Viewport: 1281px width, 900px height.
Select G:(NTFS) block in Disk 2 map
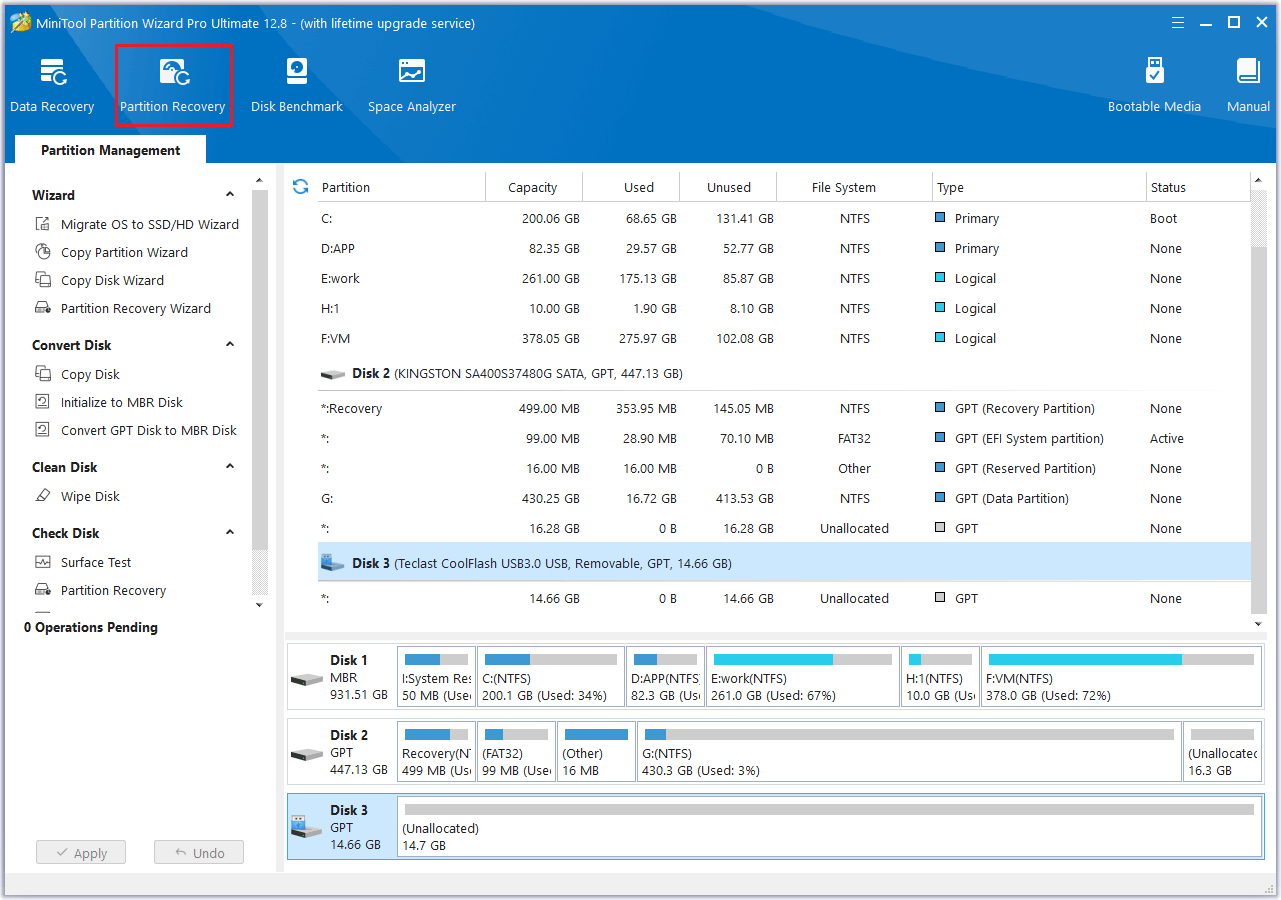point(909,752)
